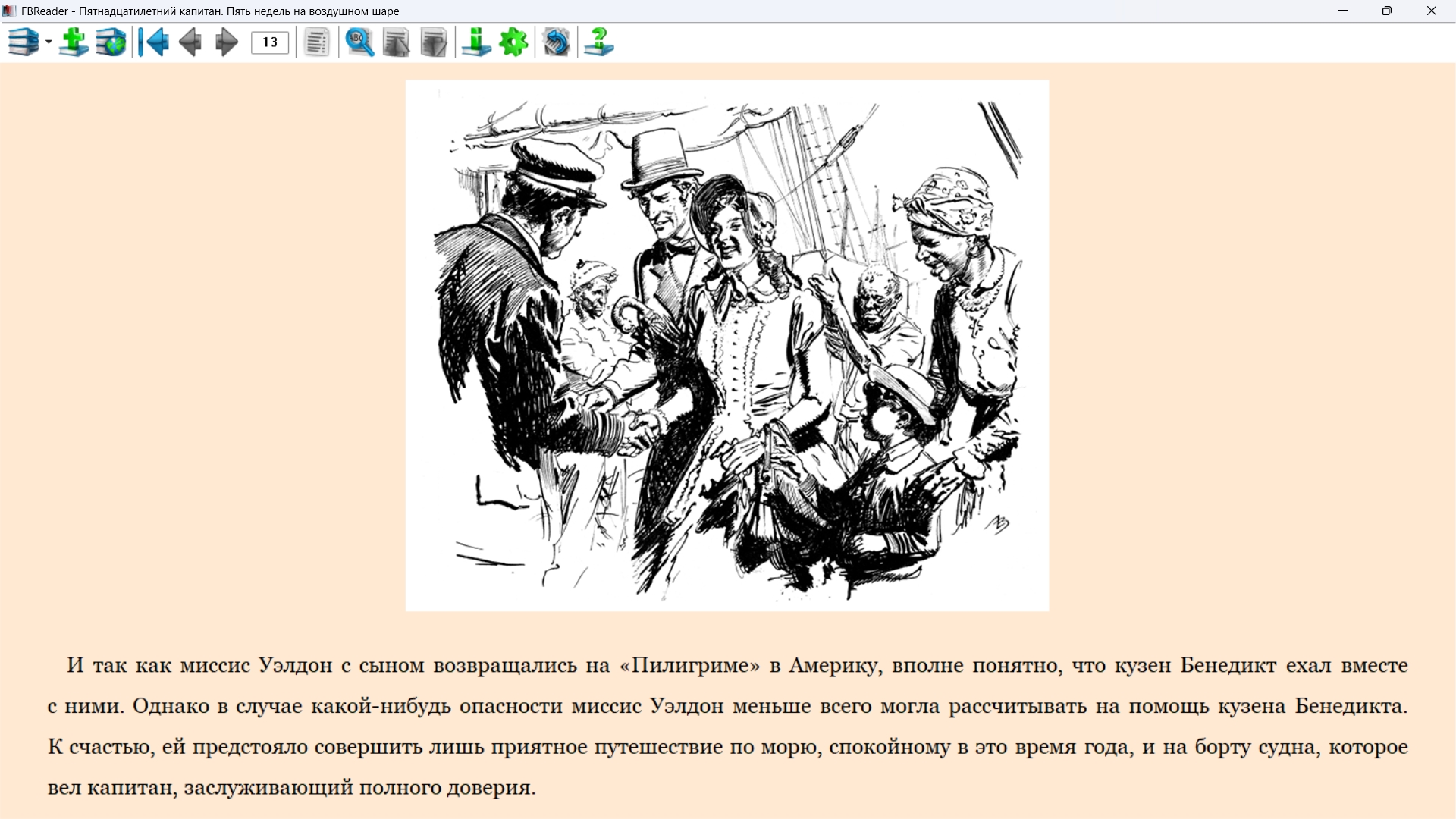This screenshot has width=1456, height=819.
Task: Click the find previous icon
Action: (397, 42)
